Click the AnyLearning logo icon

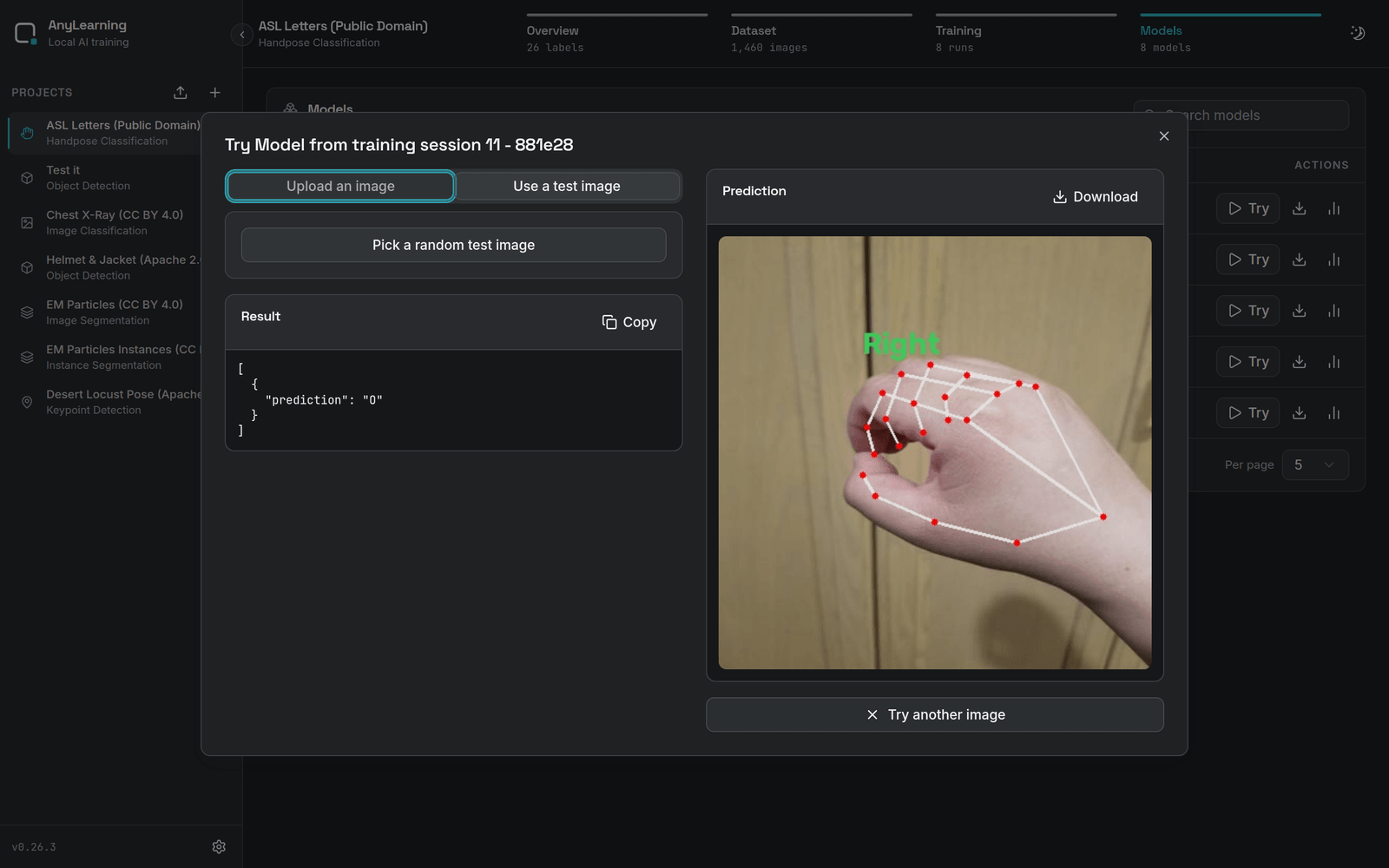coord(25,34)
